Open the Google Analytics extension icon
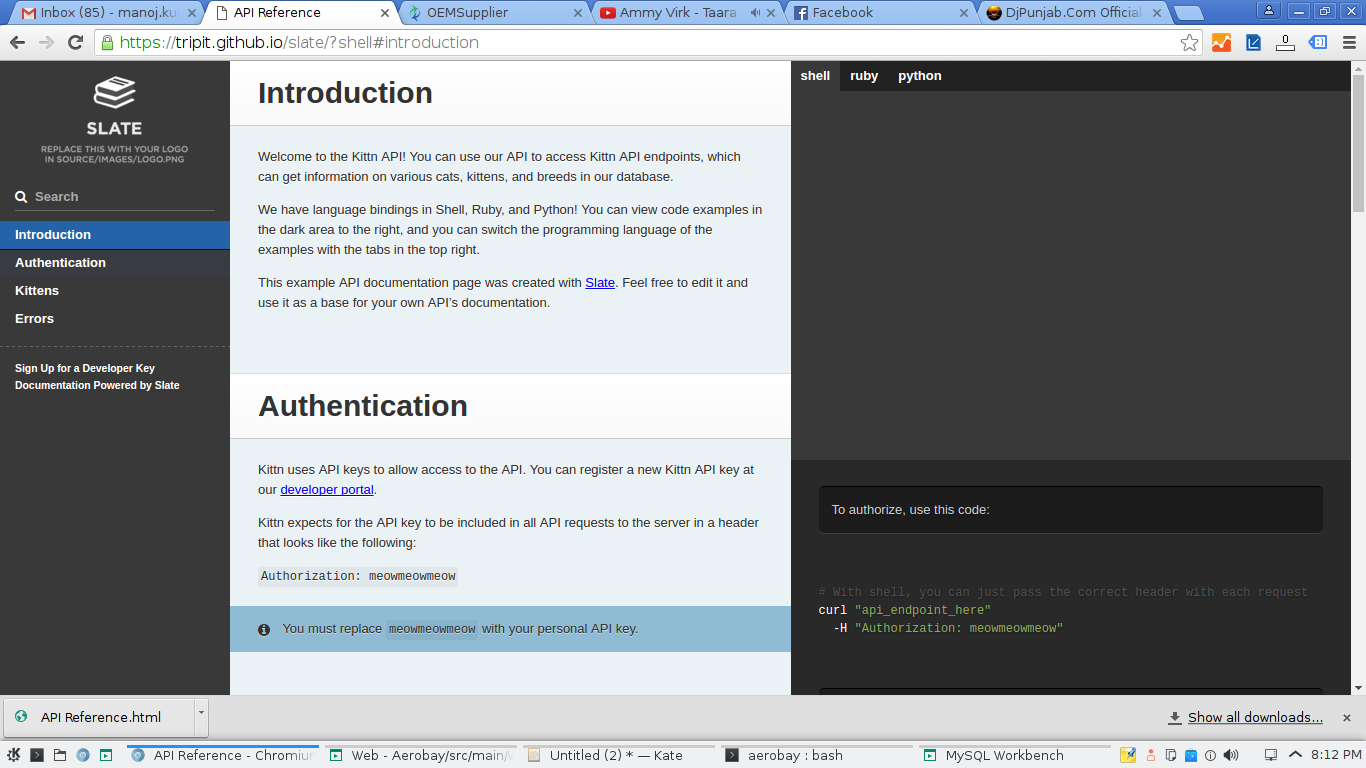1366x768 pixels. pos(1221,42)
